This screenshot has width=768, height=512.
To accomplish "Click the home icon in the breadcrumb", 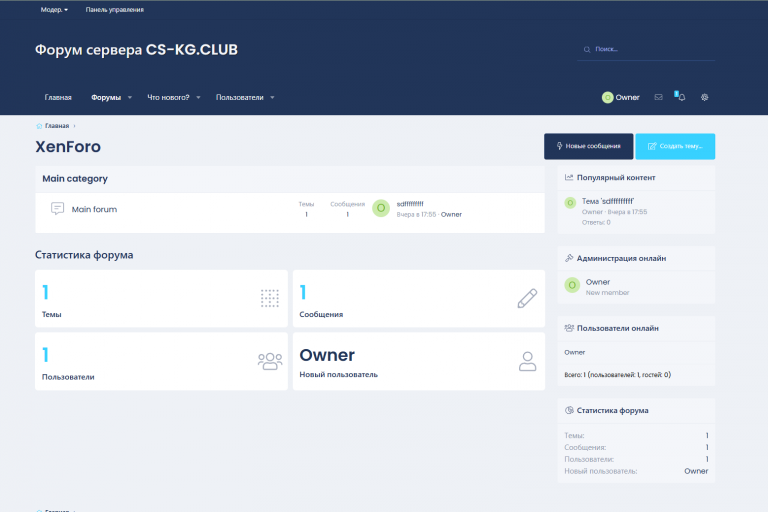I will tap(39, 126).
